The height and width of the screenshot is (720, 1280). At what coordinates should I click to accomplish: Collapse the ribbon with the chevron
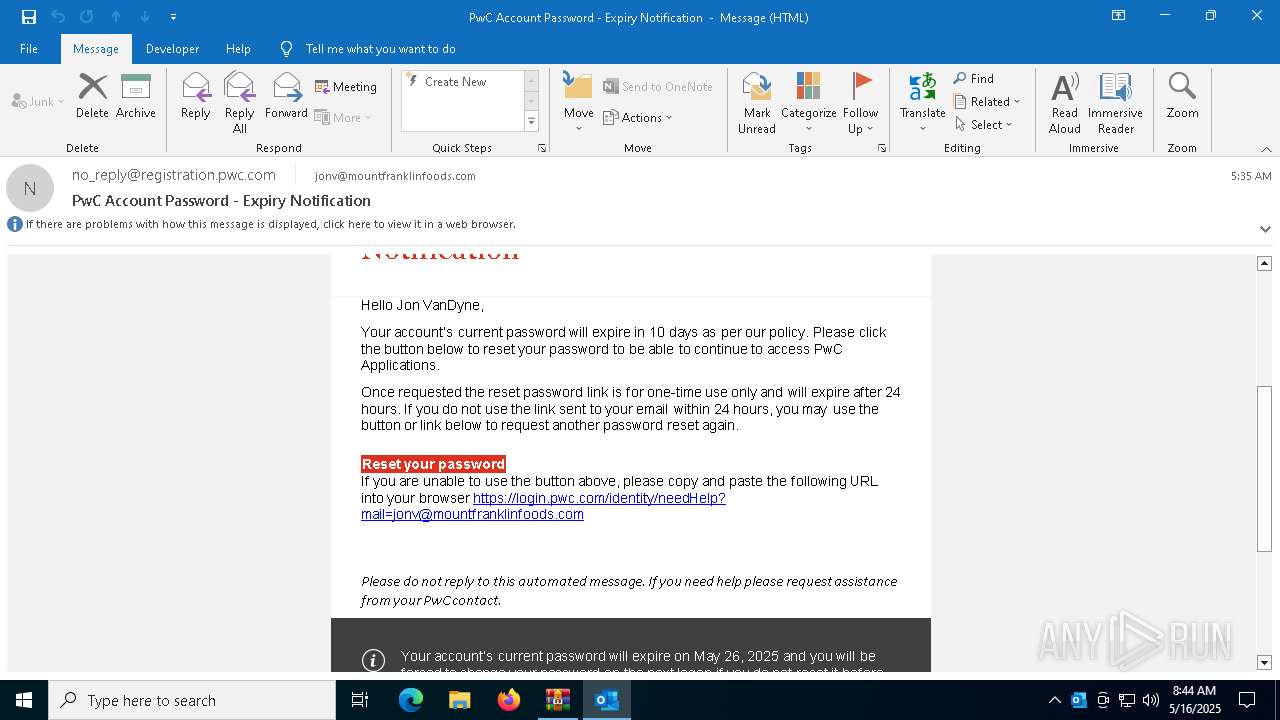coord(1266,149)
